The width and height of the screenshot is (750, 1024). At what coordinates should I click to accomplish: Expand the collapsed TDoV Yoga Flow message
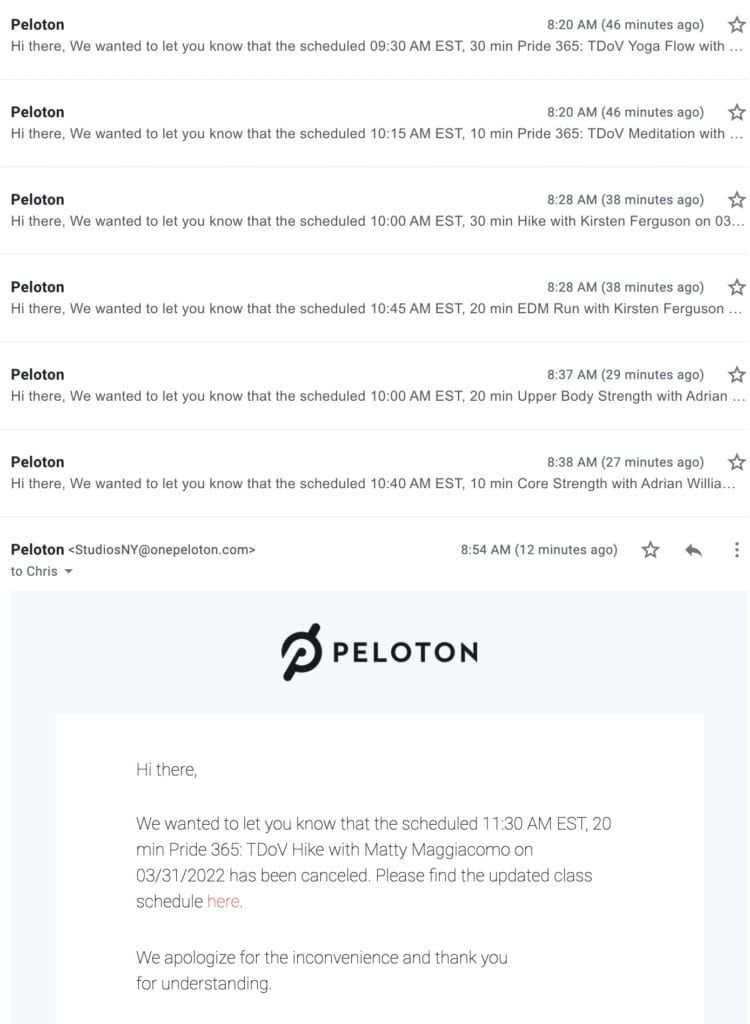point(375,36)
